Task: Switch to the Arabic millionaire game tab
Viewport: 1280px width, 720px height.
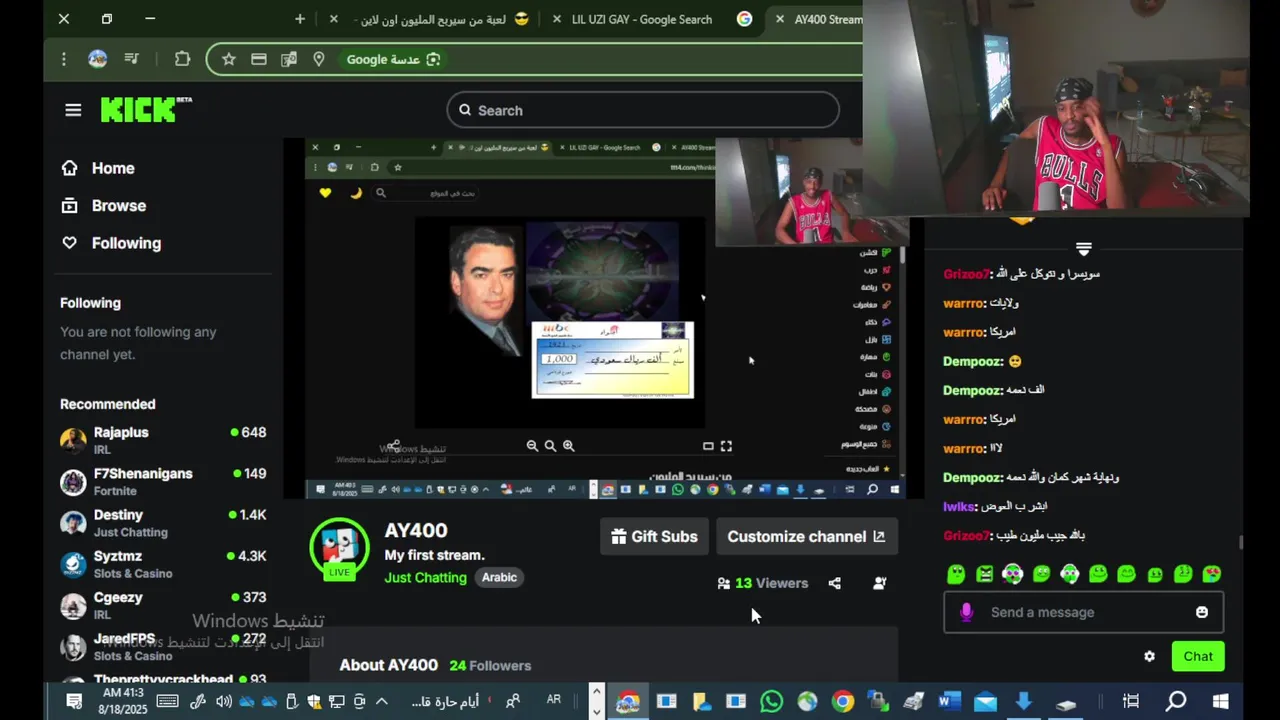Action: [443, 19]
